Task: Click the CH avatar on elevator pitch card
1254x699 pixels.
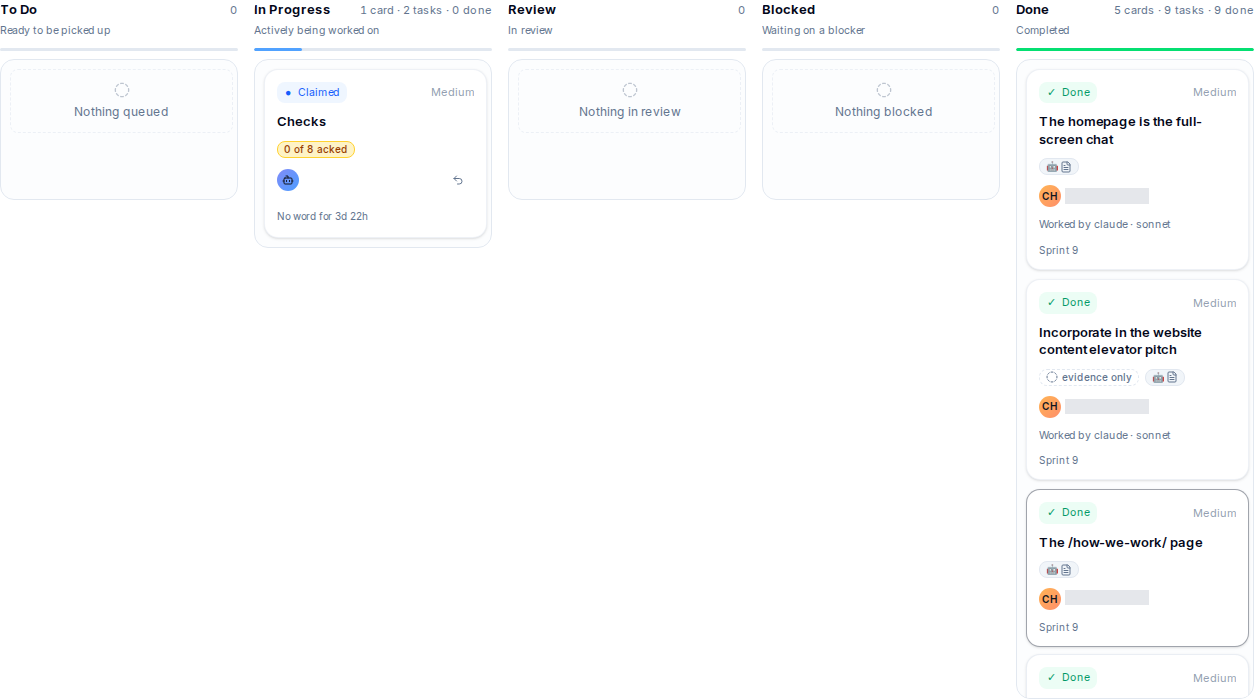Action: (1050, 406)
